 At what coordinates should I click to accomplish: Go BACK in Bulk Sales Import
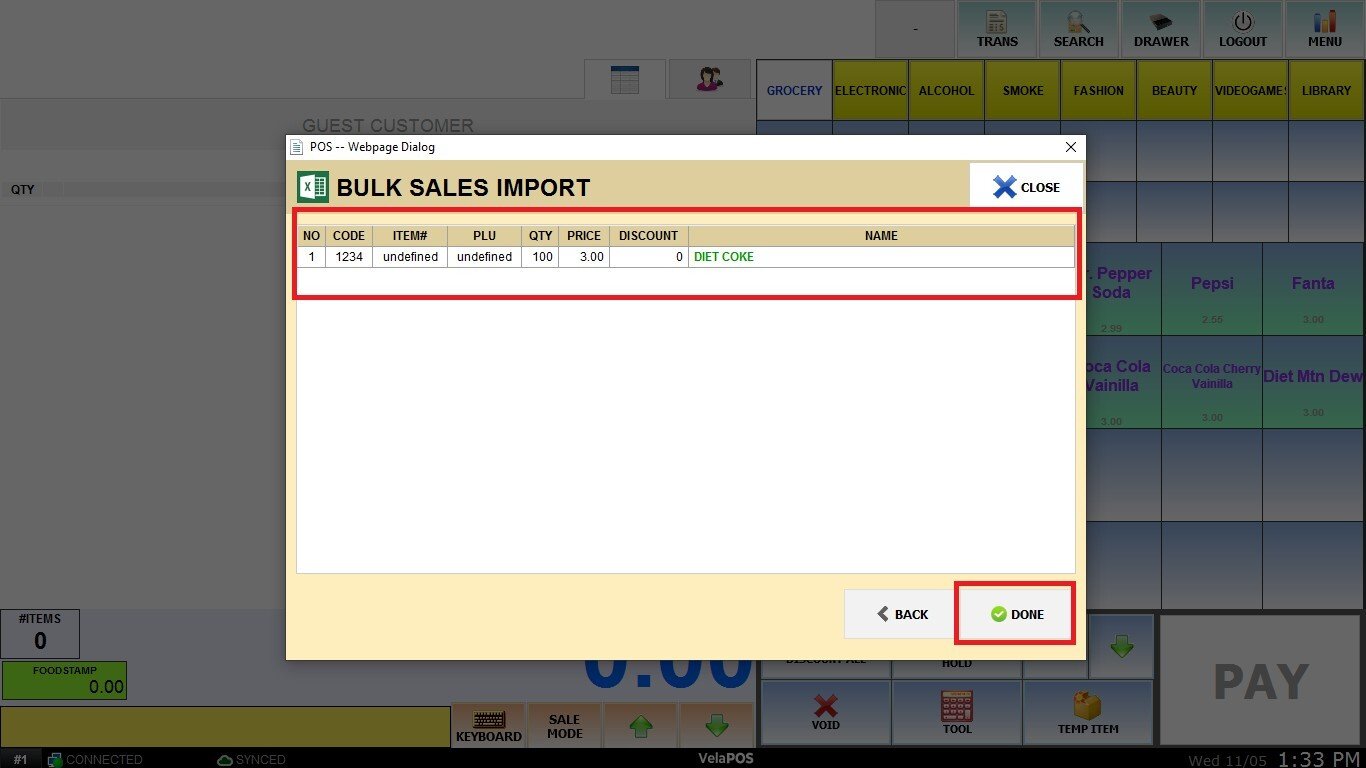[x=901, y=614]
